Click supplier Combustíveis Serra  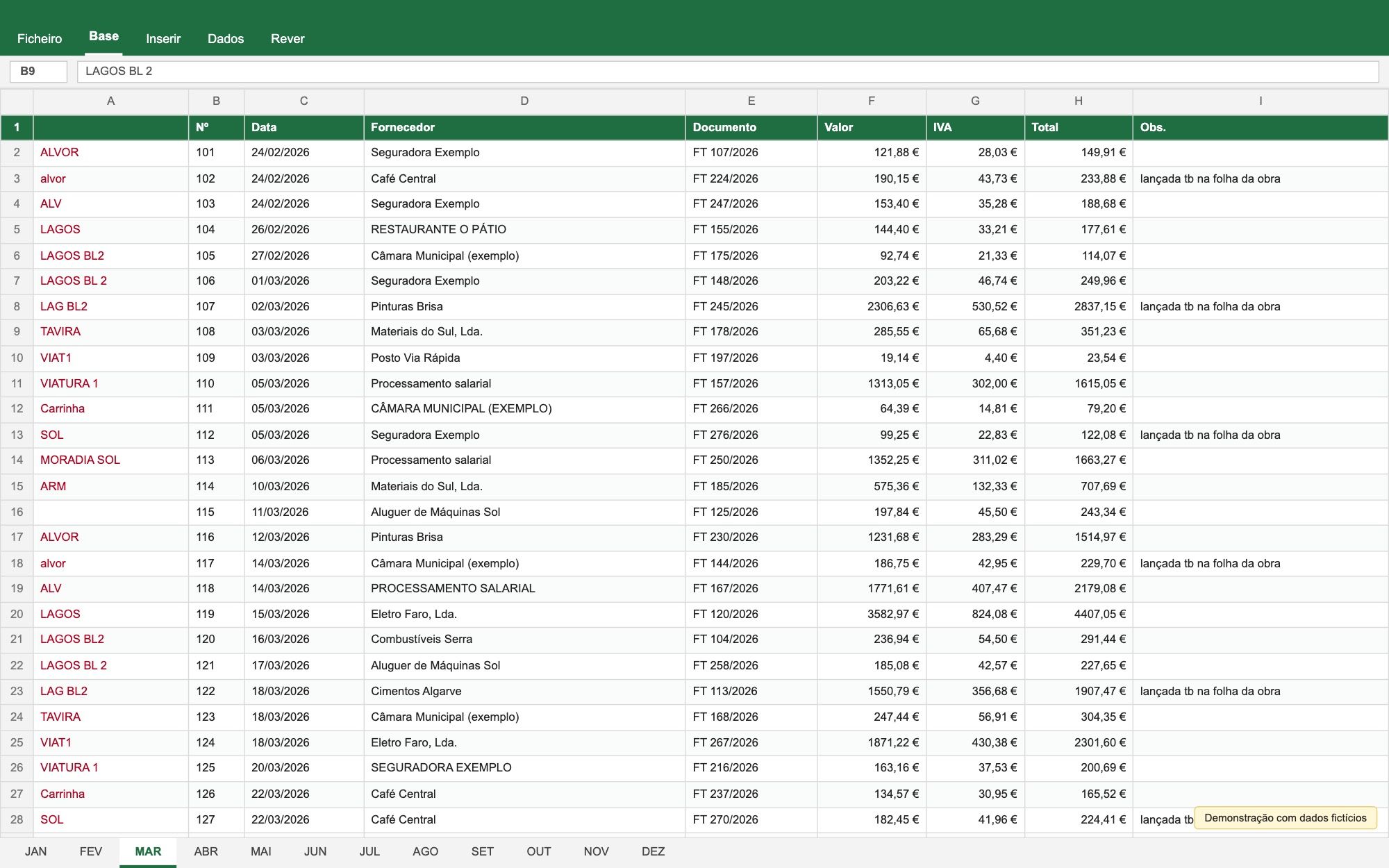pos(524,639)
